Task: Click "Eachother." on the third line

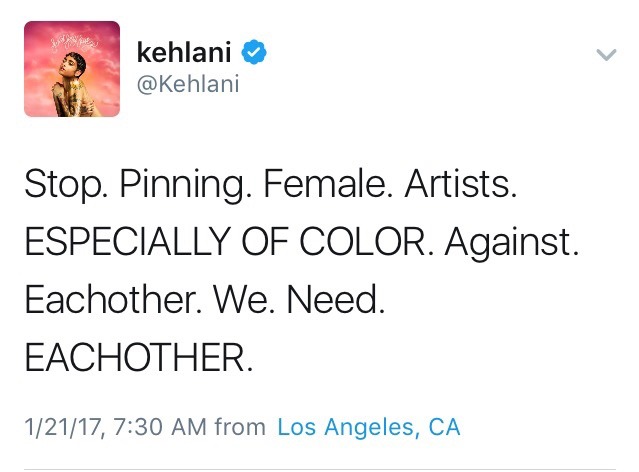Action: pos(113,300)
